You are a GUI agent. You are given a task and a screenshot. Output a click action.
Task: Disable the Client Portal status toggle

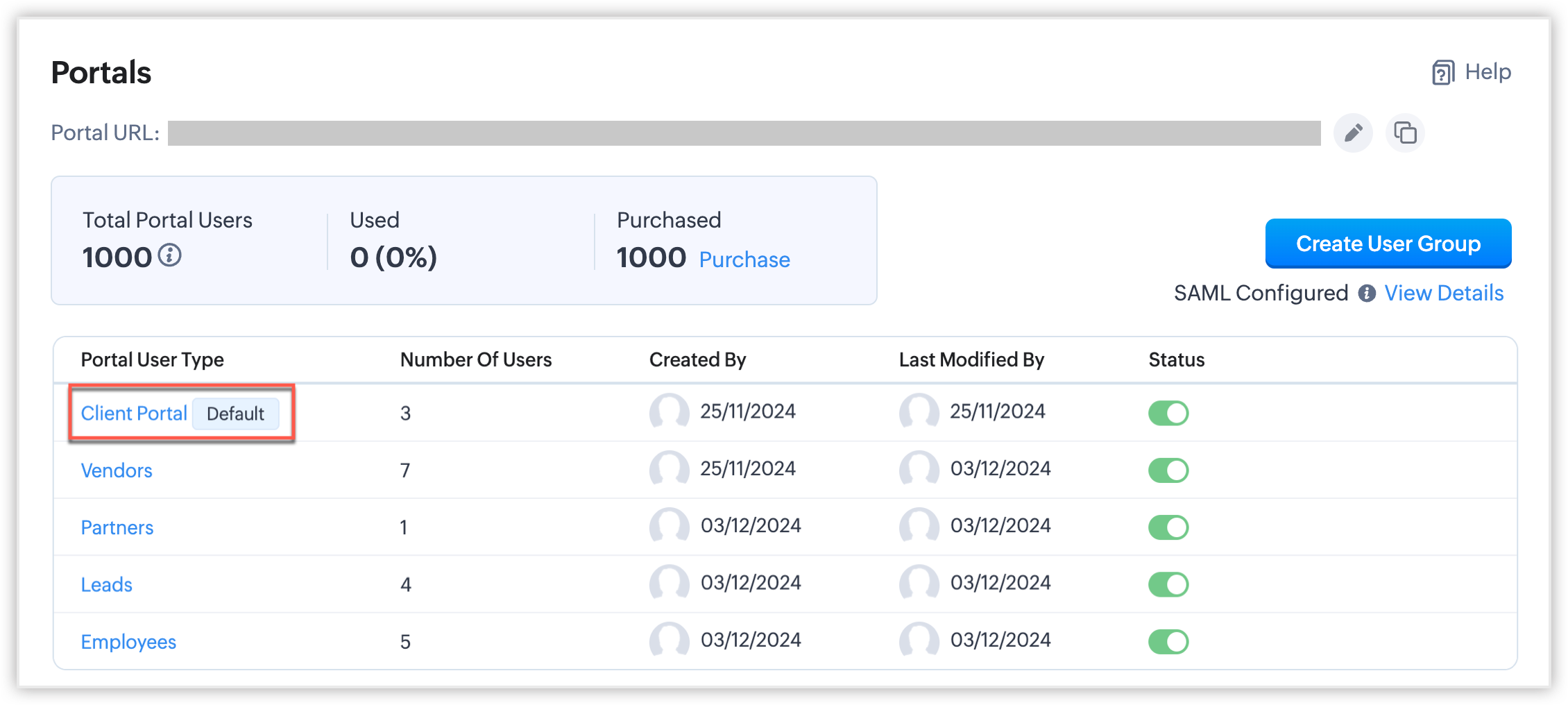click(1168, 413)
